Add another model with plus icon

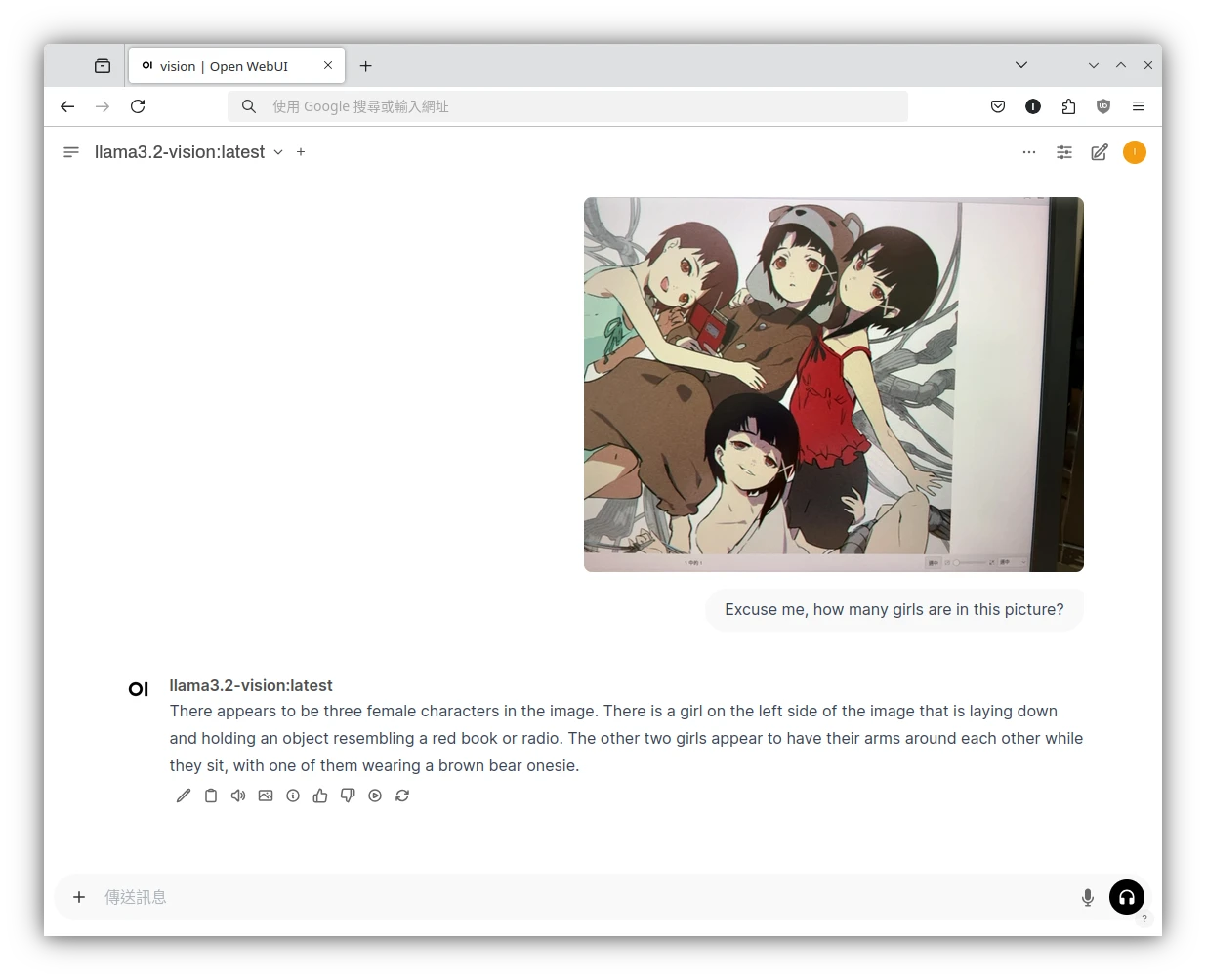click(301, 152)
